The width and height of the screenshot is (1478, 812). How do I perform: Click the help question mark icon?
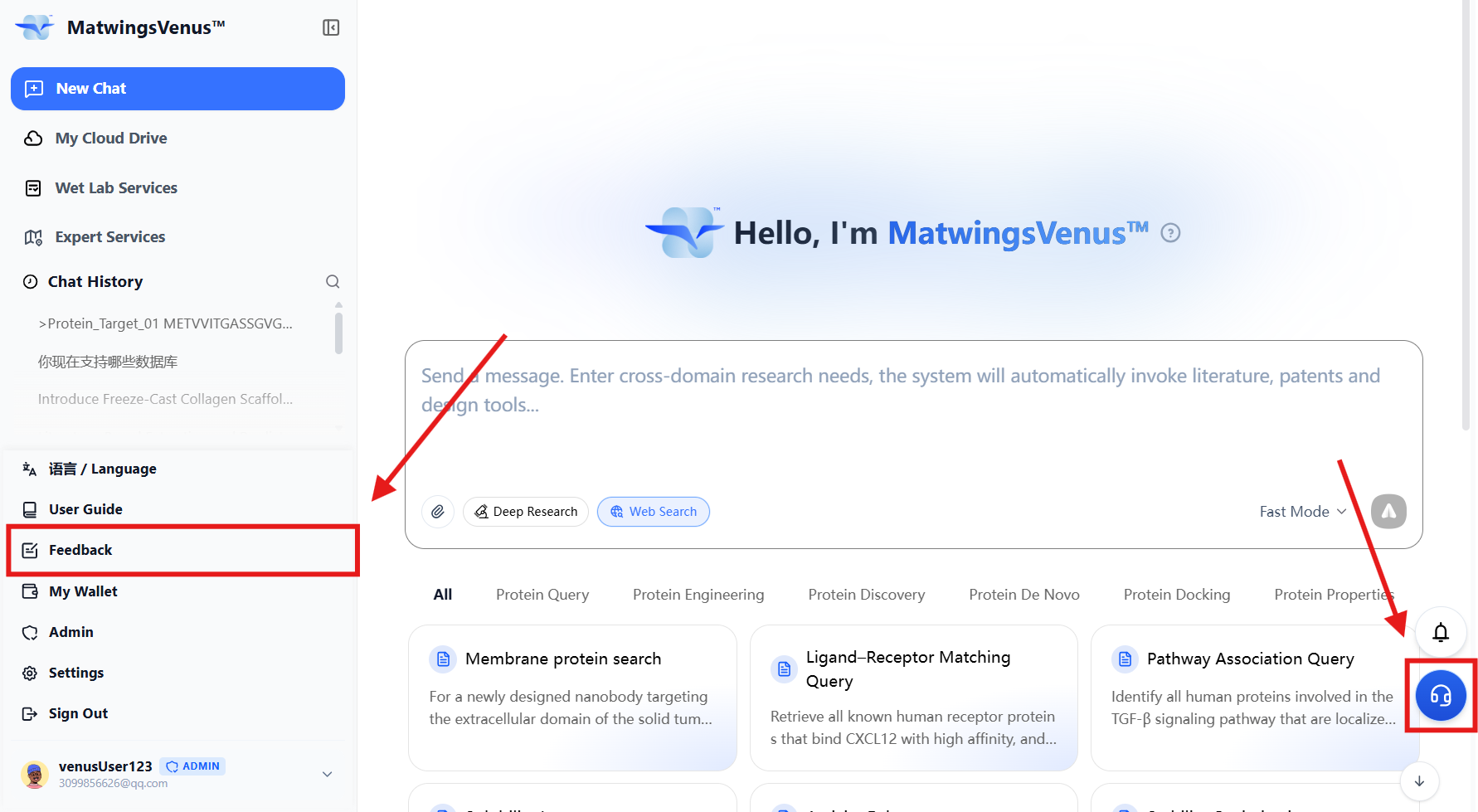pyautogui.click(x=1170, y=233)
